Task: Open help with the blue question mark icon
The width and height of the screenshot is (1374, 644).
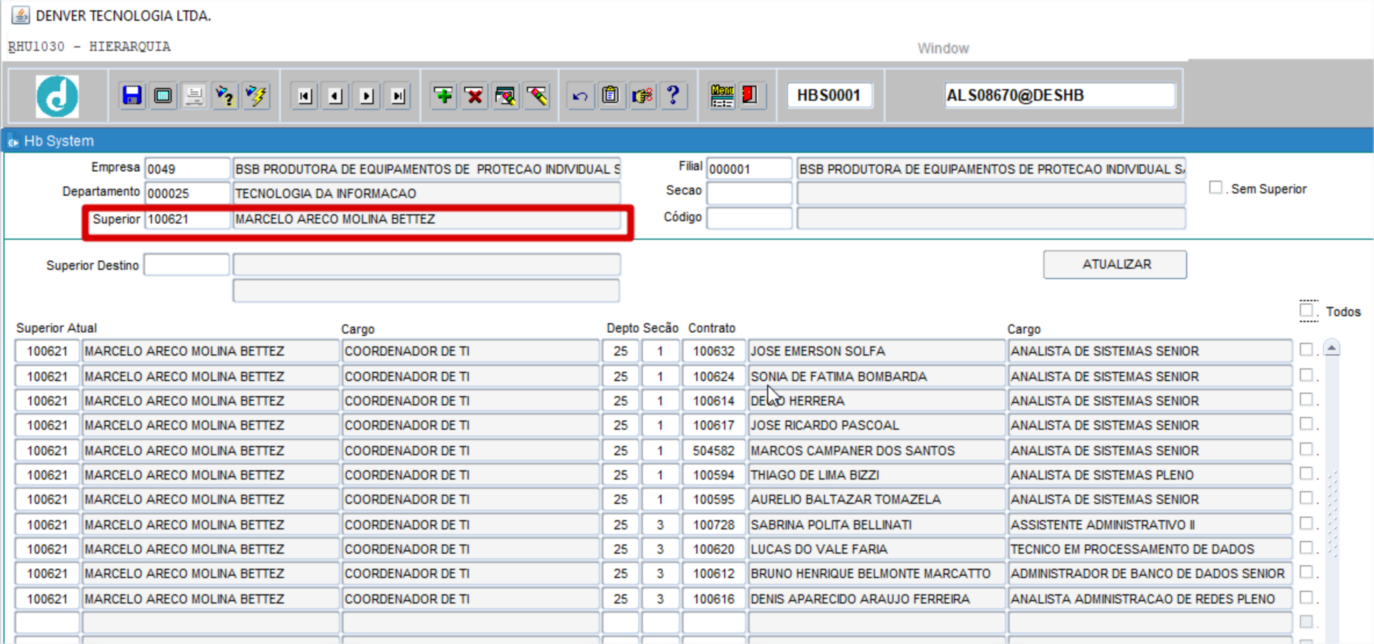Action: click(x=673, y=96)
